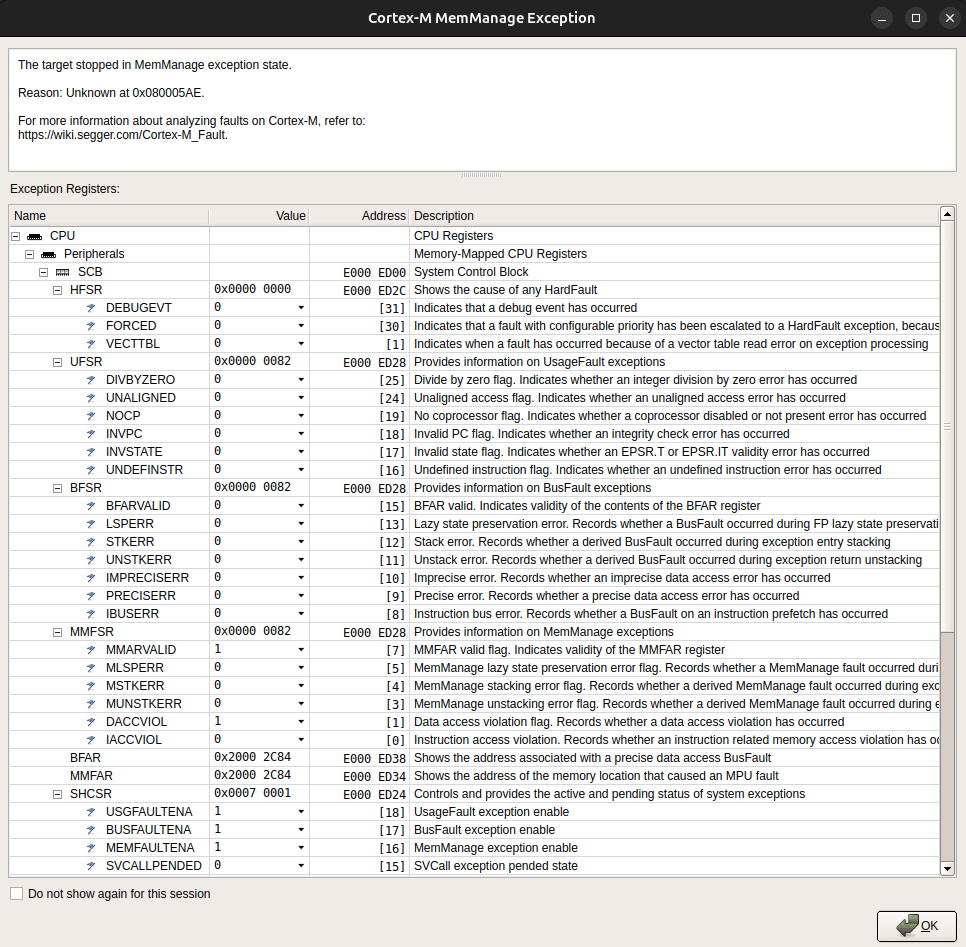Click the FORCED bitfield icon
Screen dimensions: 966x947
(x=91, y=326)
